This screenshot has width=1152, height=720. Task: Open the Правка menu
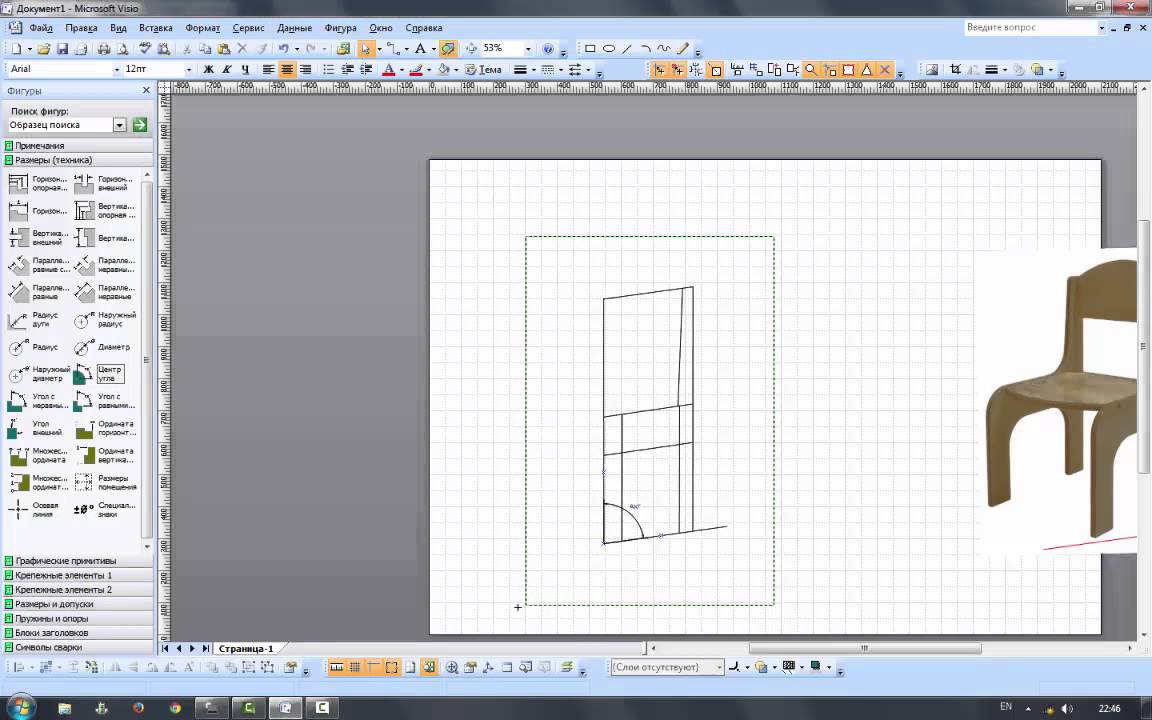point(82,28)
